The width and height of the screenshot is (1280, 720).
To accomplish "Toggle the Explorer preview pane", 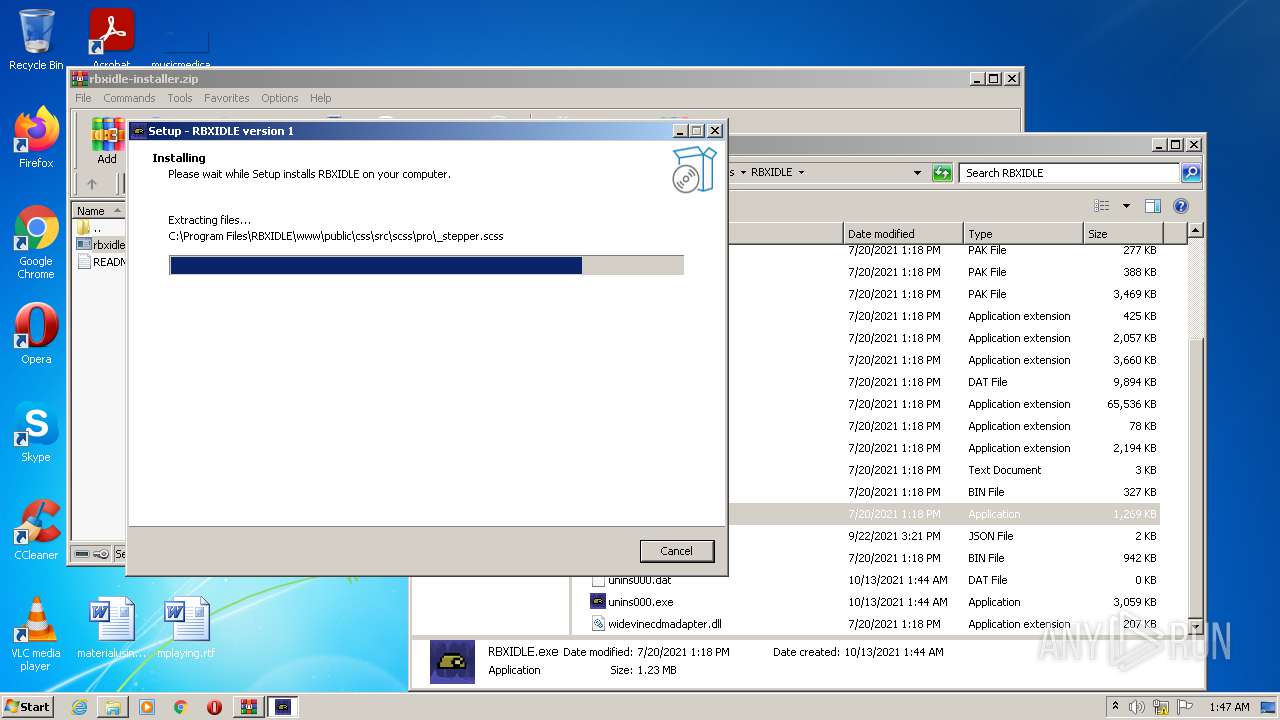I will tap(1153, 206).
